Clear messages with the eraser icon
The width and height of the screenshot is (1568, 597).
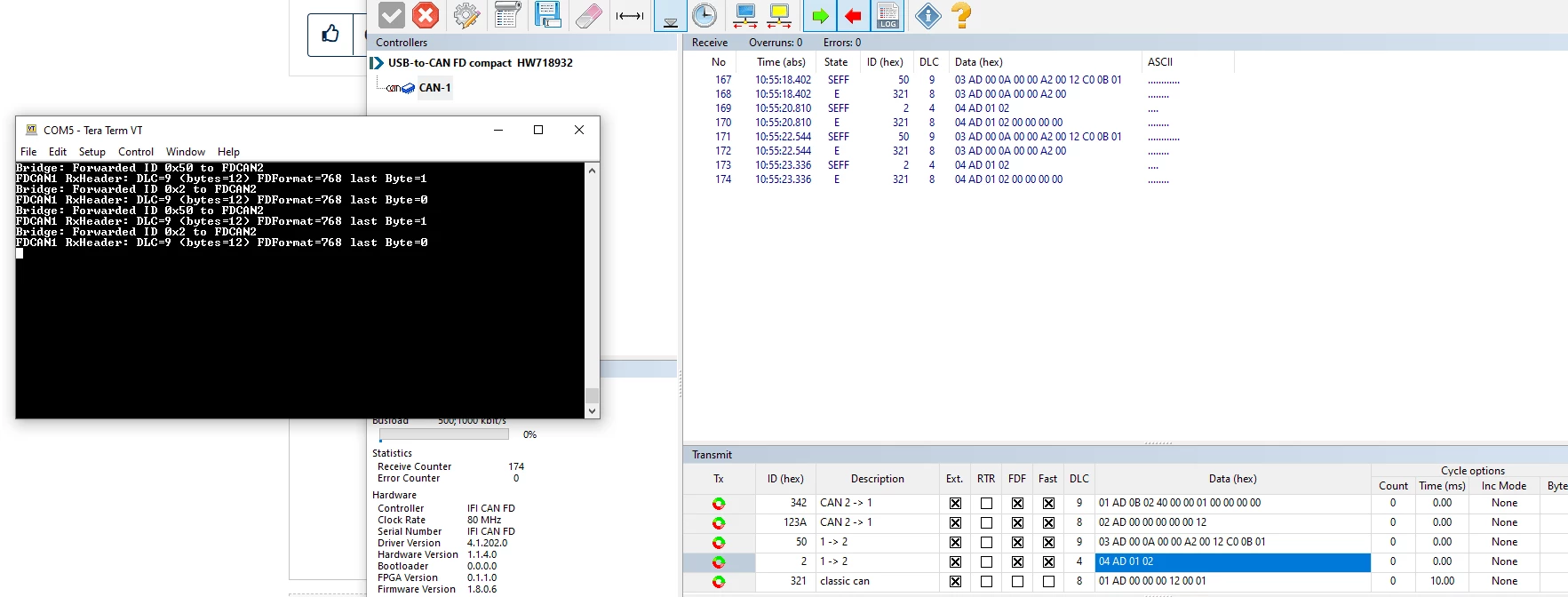(589, 15)
